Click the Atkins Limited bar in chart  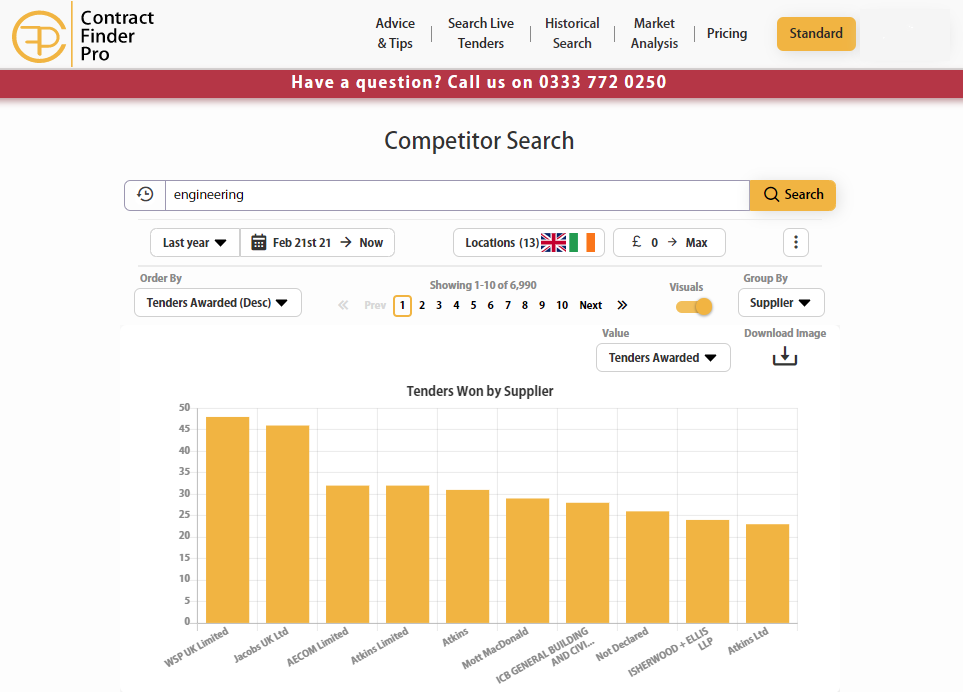(x=408, y=554)
